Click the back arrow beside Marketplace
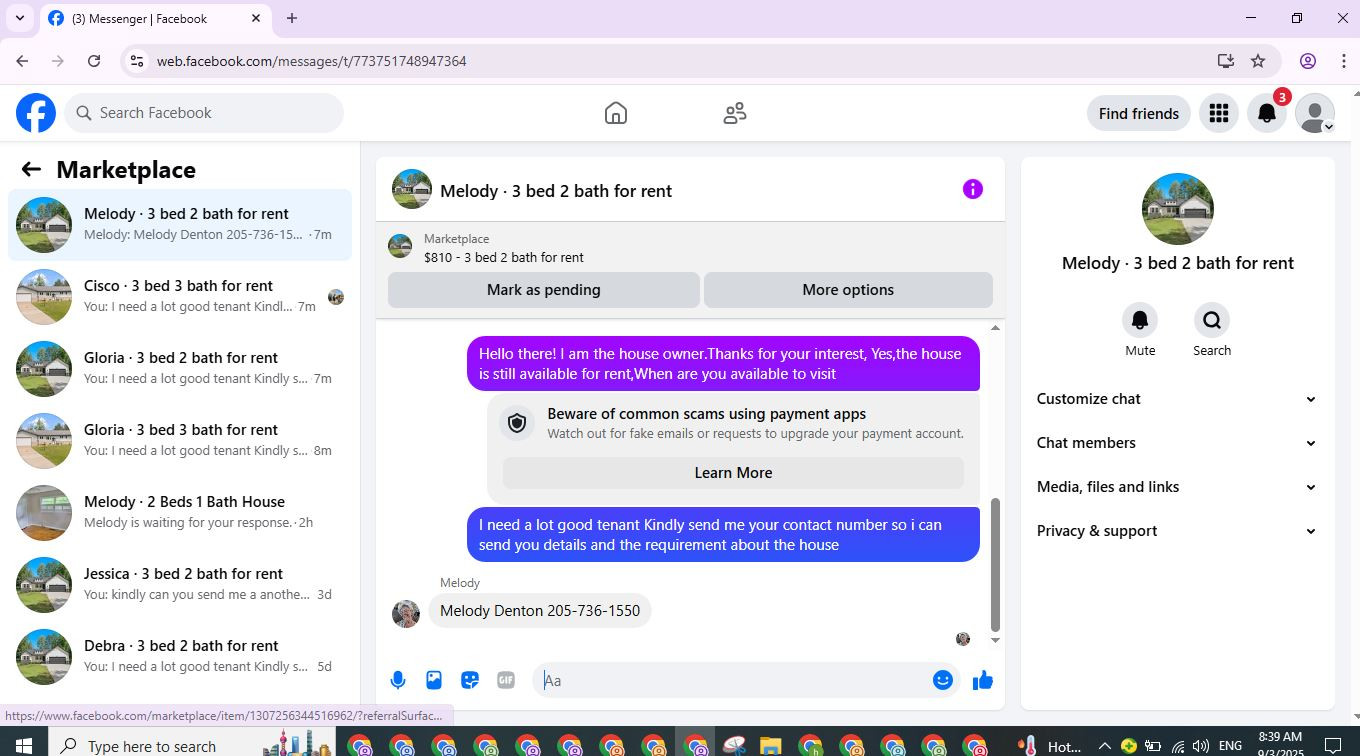This screenshot has width=1360, height=756. (x=31, y=170)
